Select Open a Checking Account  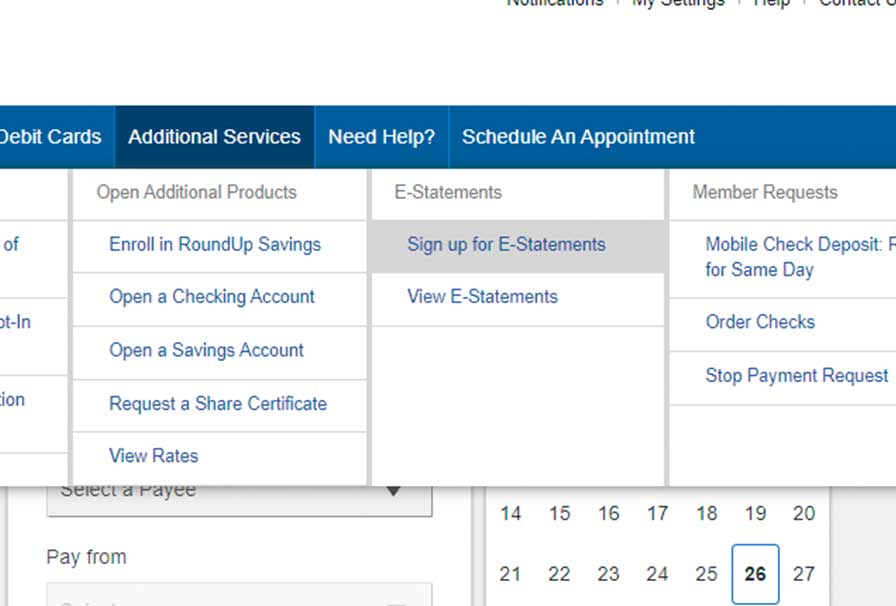[x=212, y=297]
